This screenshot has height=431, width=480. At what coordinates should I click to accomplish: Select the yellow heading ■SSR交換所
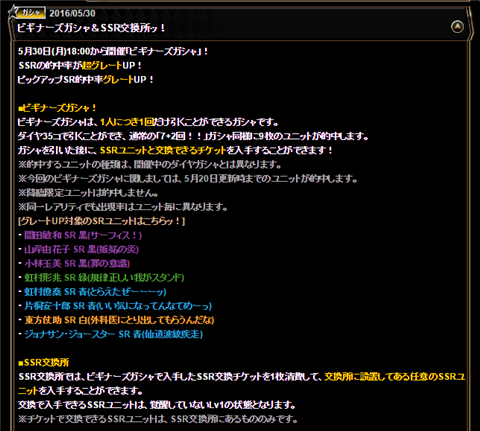pyautogui.click(x=44, y=363)
